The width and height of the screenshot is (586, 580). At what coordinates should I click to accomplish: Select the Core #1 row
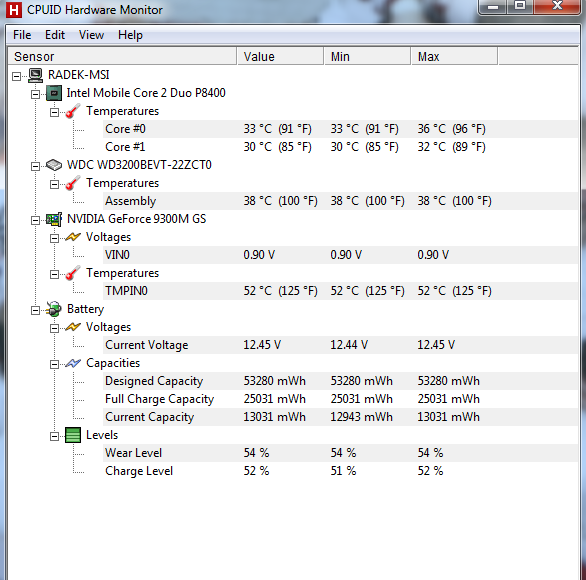click(x=340, y=147)
